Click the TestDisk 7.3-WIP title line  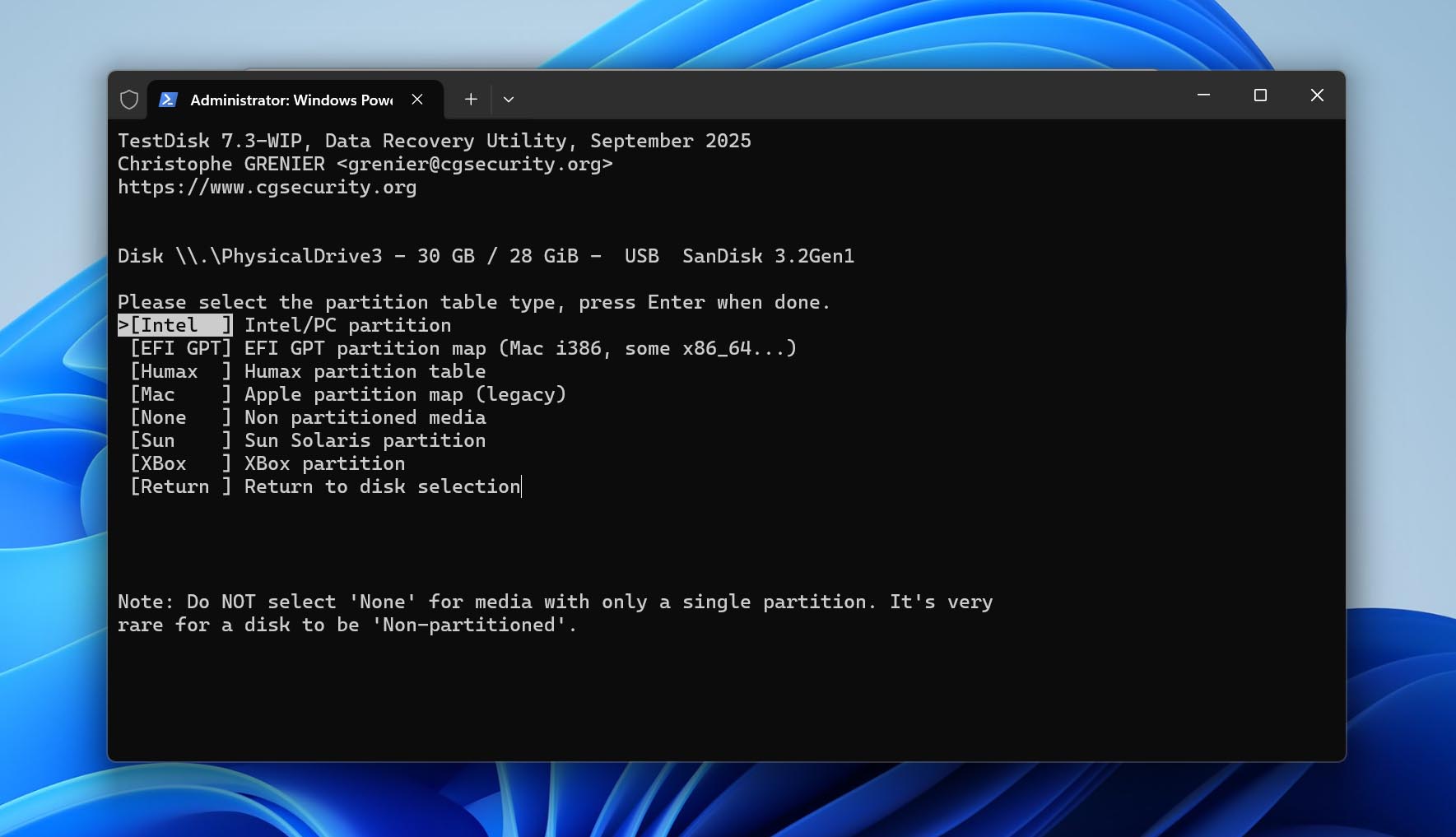point(434,142)
